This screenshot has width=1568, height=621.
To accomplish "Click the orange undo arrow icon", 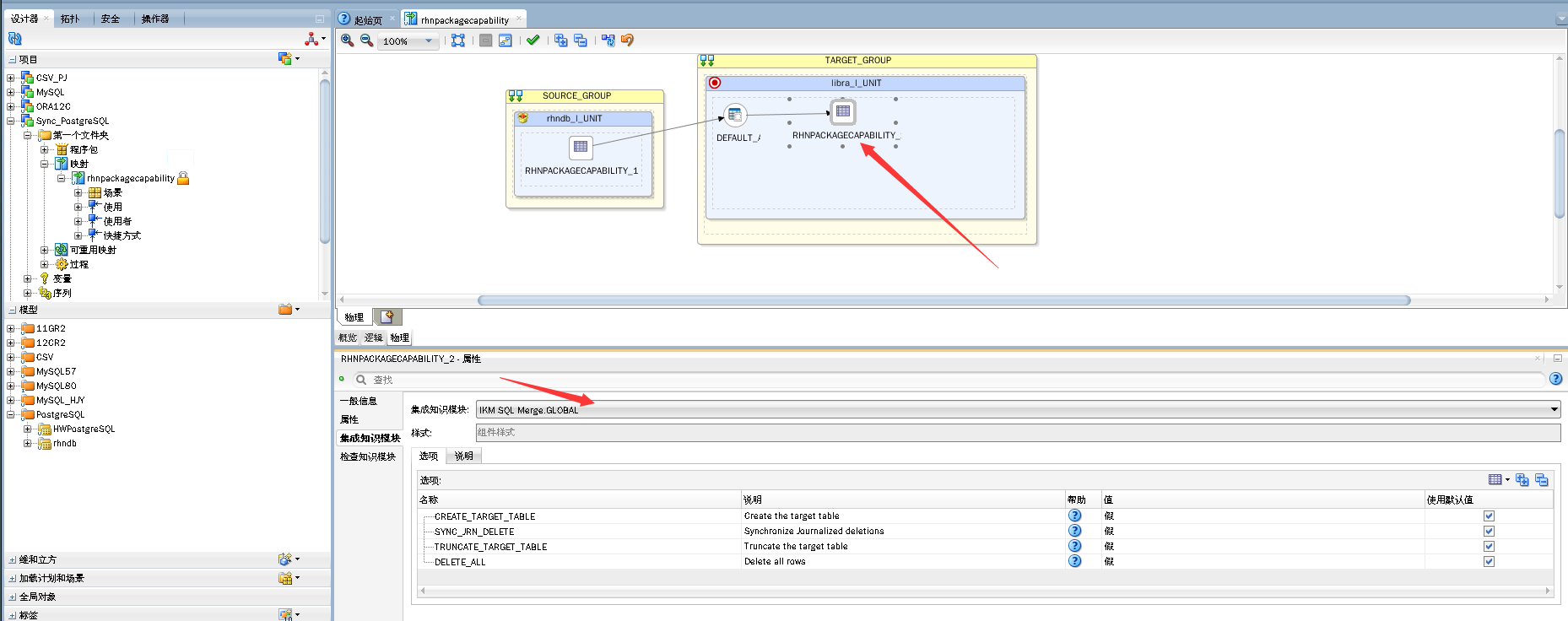I will (x=627, y=40).
